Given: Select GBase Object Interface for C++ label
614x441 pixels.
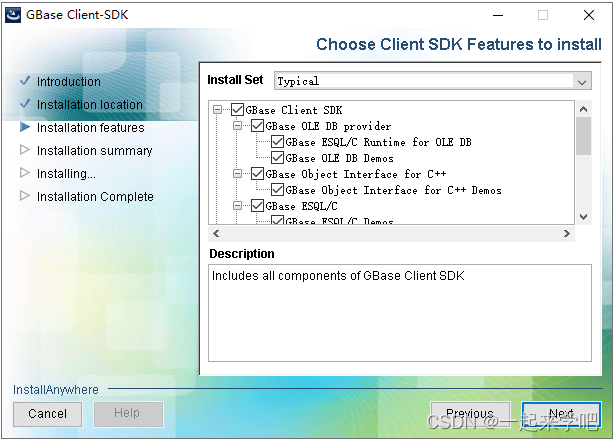Looking at the screenshot, I should pyautogui.click(x=356, y=174).
